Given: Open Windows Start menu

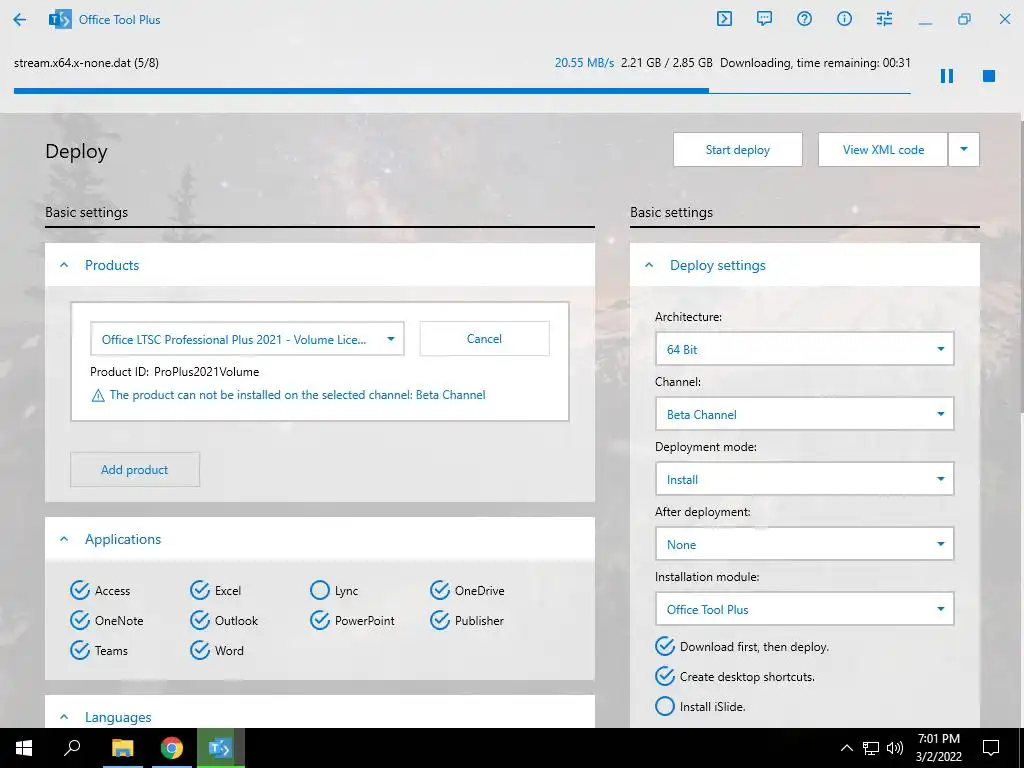Looking at the screenshot, I should click(24, 748).
